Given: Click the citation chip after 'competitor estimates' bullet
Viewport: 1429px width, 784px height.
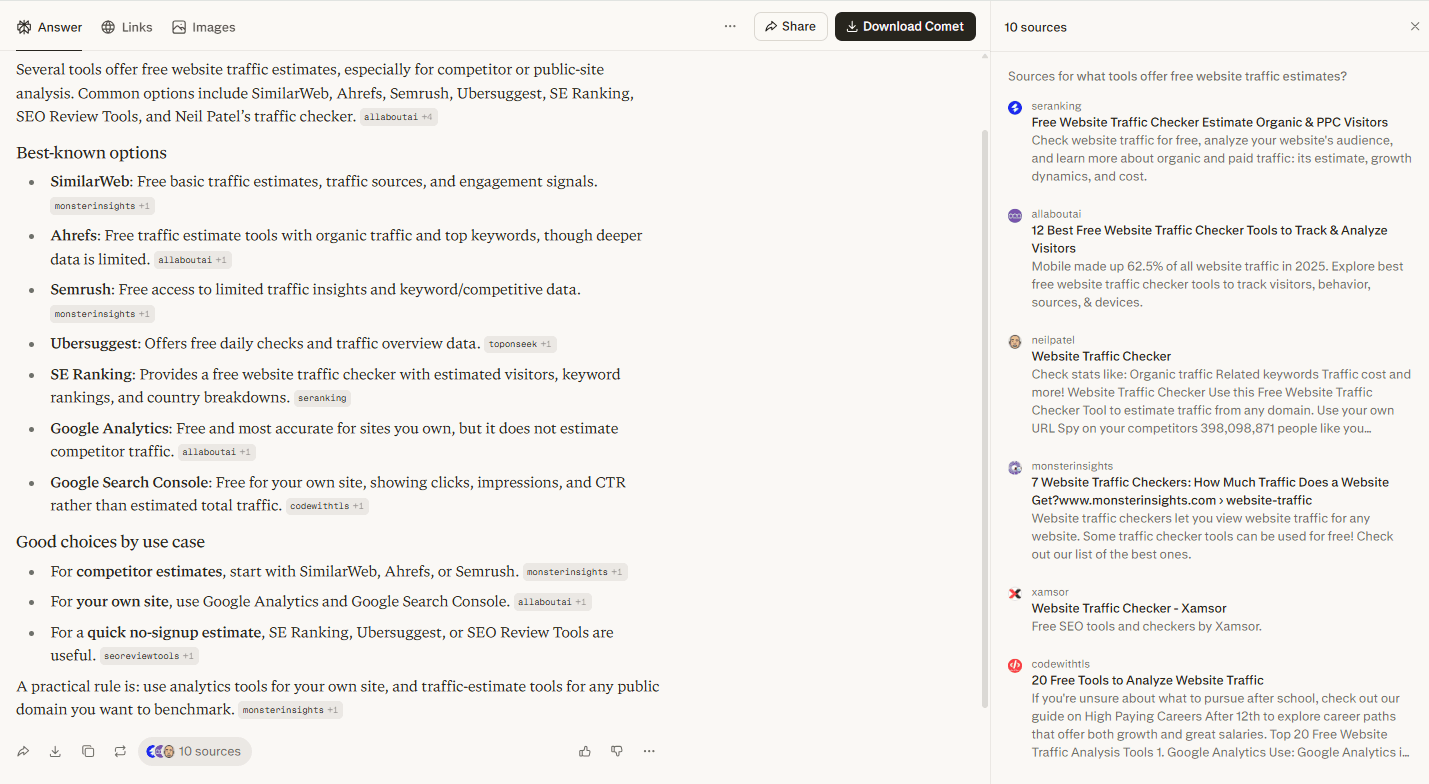Looking at the screenshot, I should 575,572.
